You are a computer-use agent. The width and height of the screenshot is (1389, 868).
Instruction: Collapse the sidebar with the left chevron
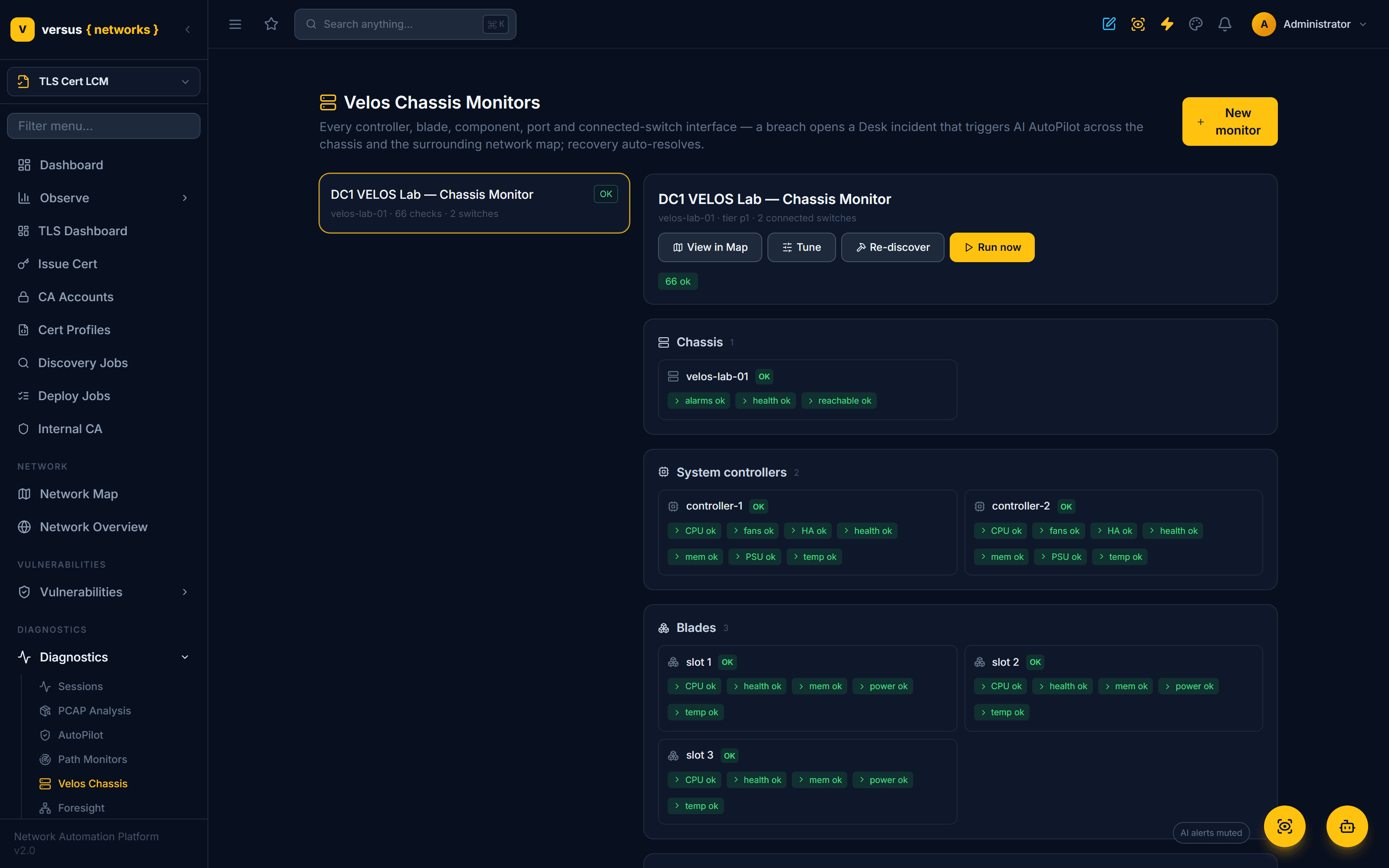point(188,29)
